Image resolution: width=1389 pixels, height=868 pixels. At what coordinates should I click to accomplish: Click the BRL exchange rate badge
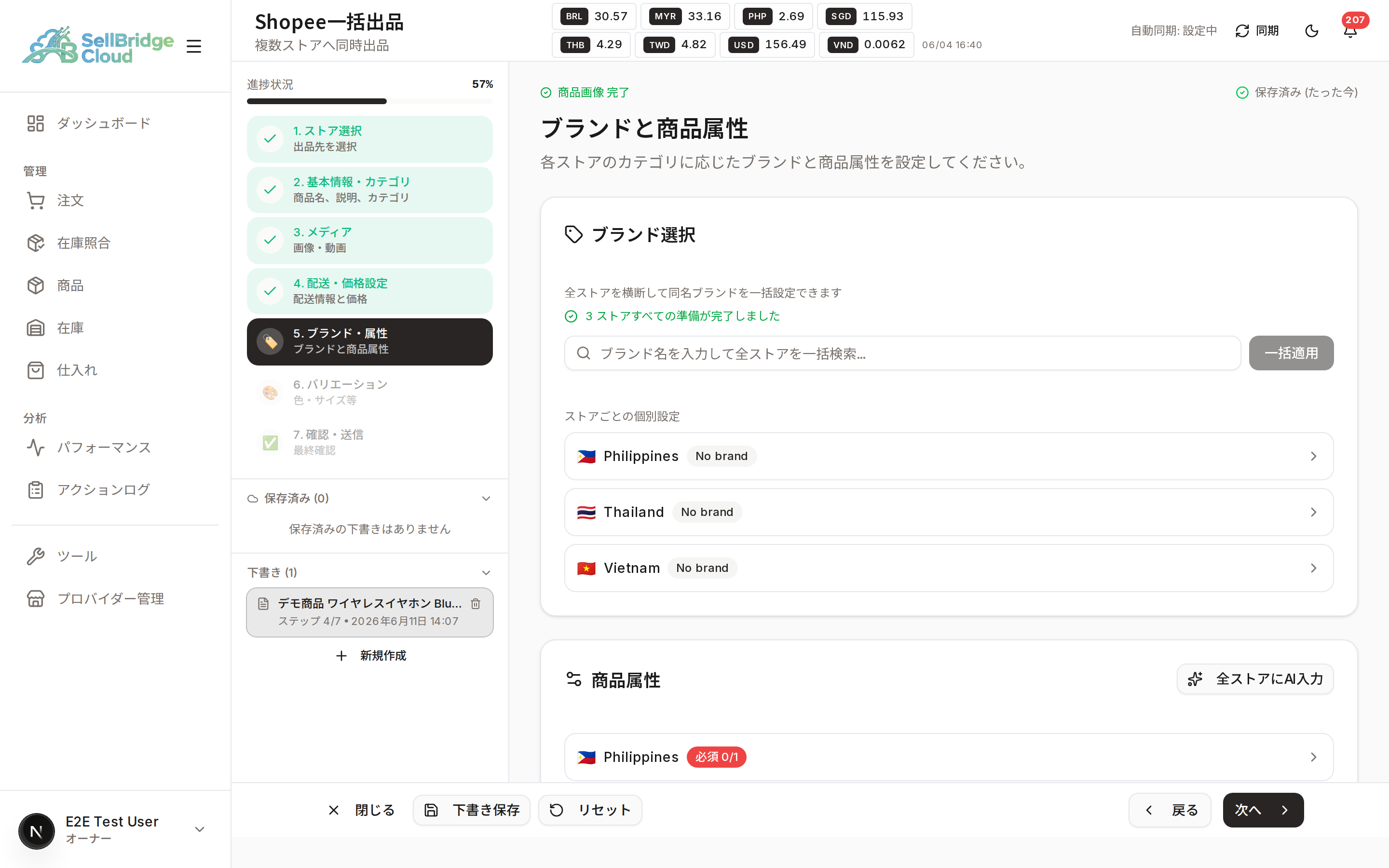coord(594,16)
